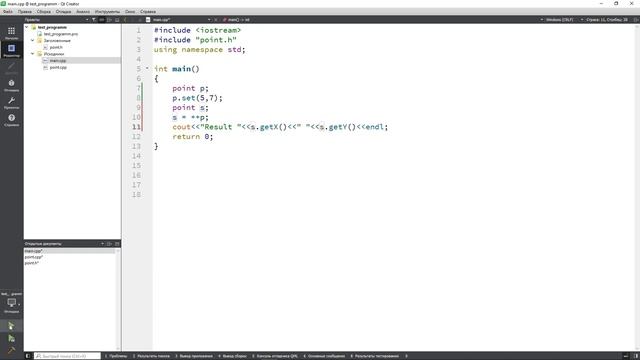Open the 5 QML Debugger Console pane
The height and width of the screenshot is (360, 640).
(275, 356)
